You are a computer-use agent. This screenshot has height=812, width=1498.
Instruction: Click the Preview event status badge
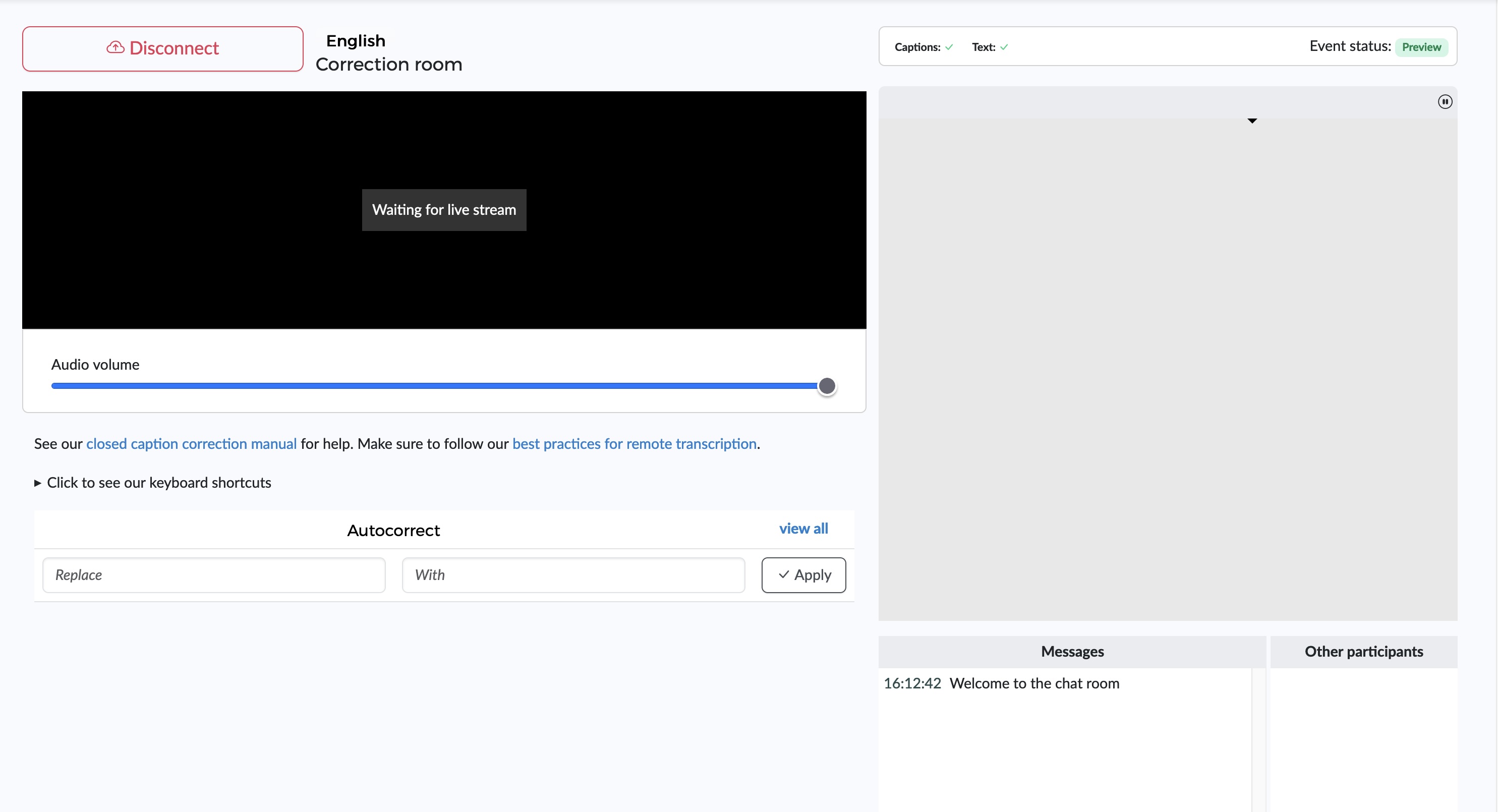pyautogui.click(x=1421, y=47)
